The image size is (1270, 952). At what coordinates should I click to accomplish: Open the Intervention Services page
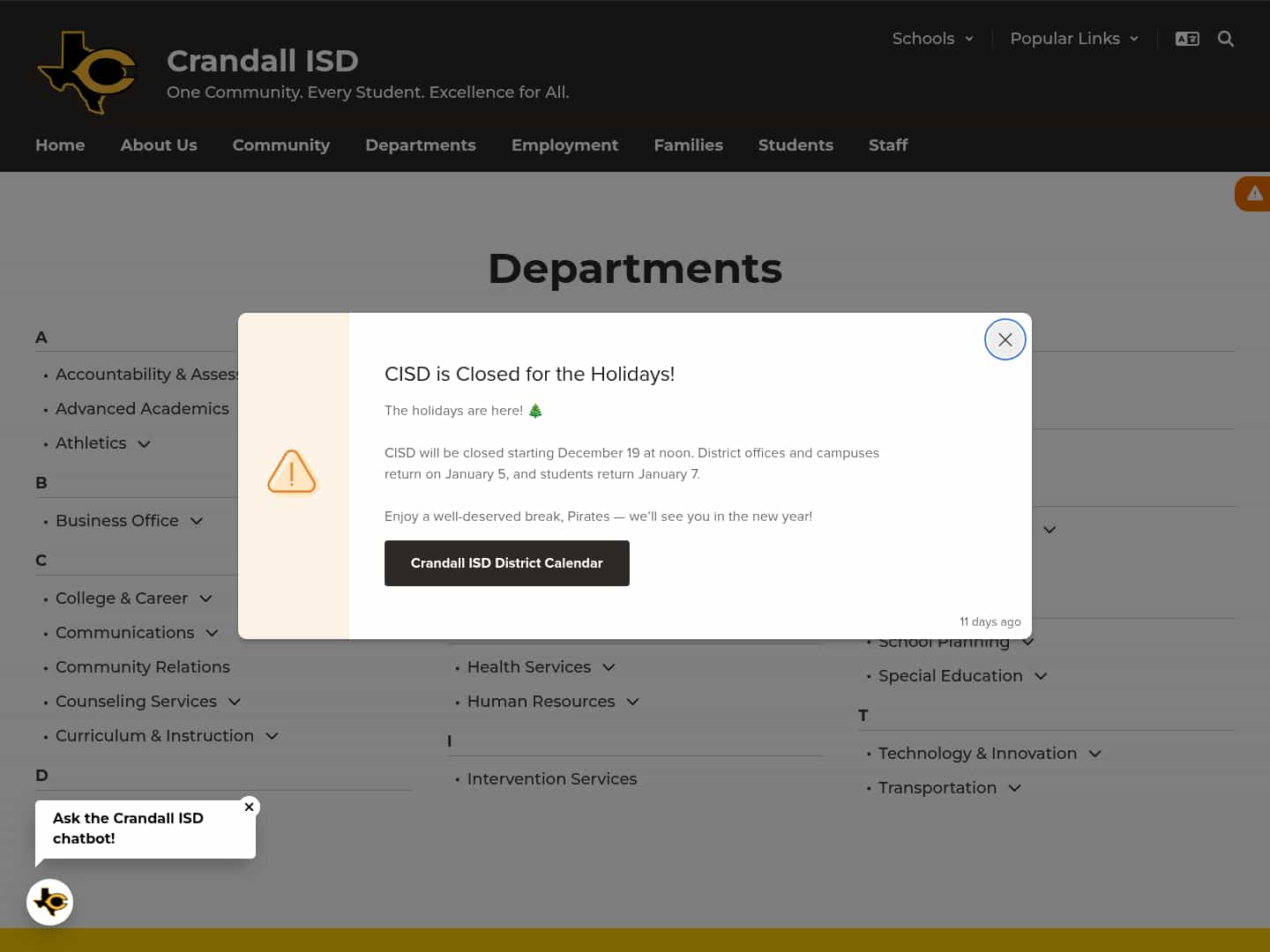coord(552,778)
